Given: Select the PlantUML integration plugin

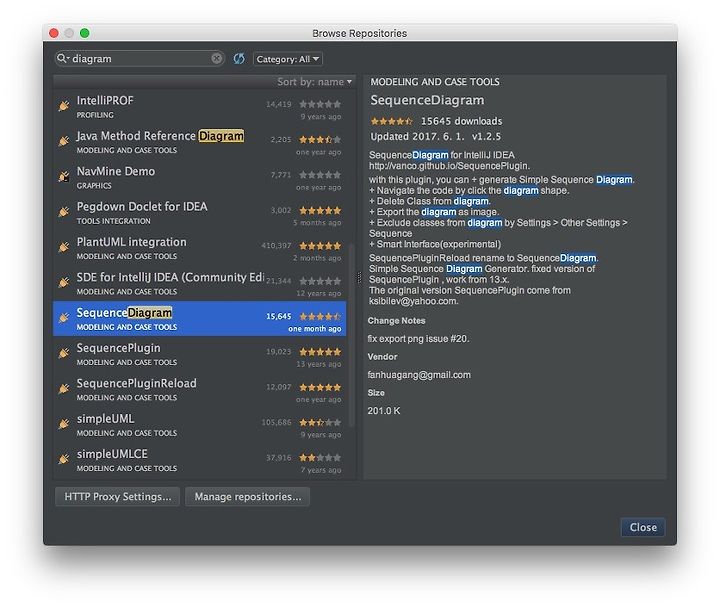Looking at the screenshot, I should 200,248.
